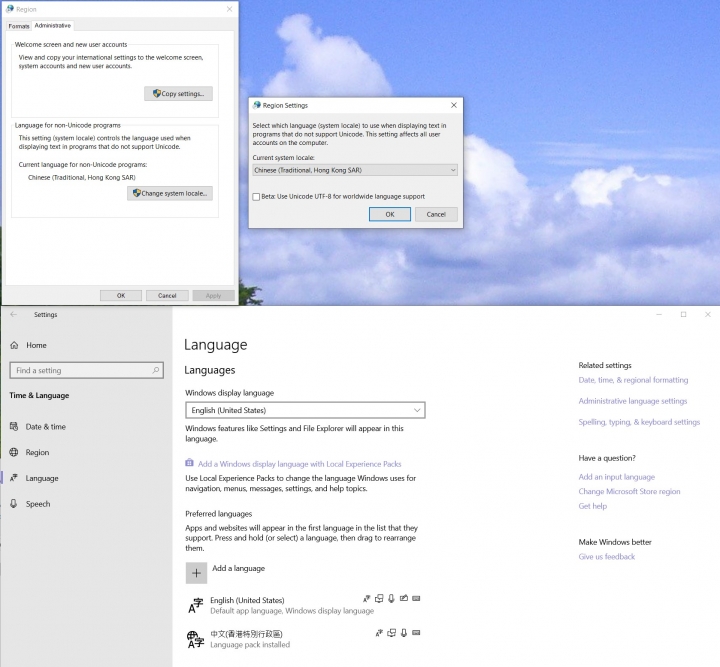Open Speech settings page in sidebar
The image size is (720, 667).
tap(38, 504)
